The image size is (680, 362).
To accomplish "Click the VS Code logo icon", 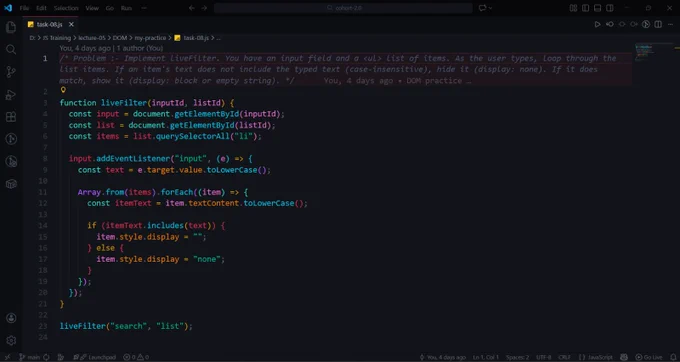I will tap(8, 8).
